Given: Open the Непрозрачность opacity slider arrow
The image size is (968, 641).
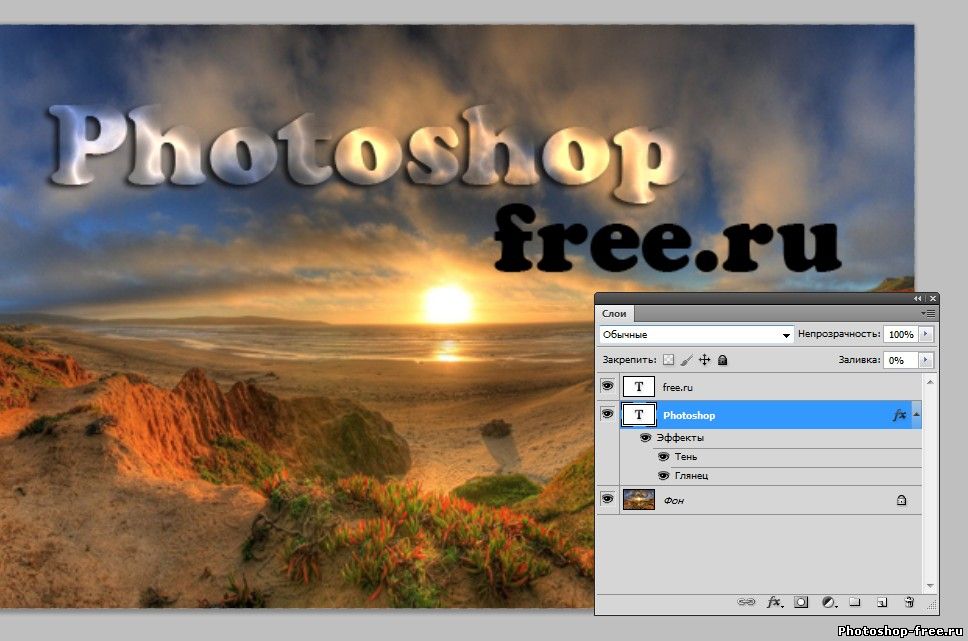Looking at the screenshot, I should click(x=926, y=334).
